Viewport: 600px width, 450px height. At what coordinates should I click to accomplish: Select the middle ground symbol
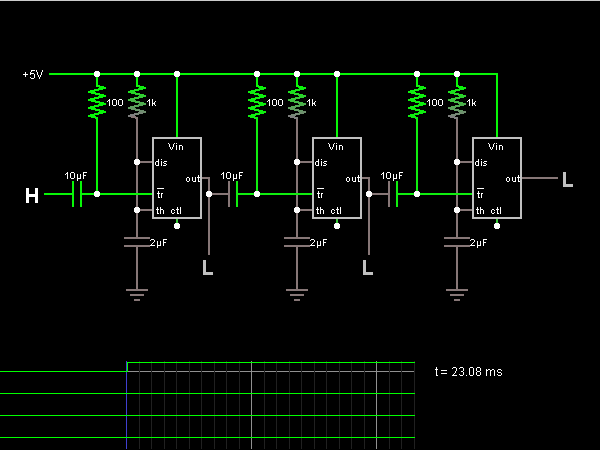(297, 295)
